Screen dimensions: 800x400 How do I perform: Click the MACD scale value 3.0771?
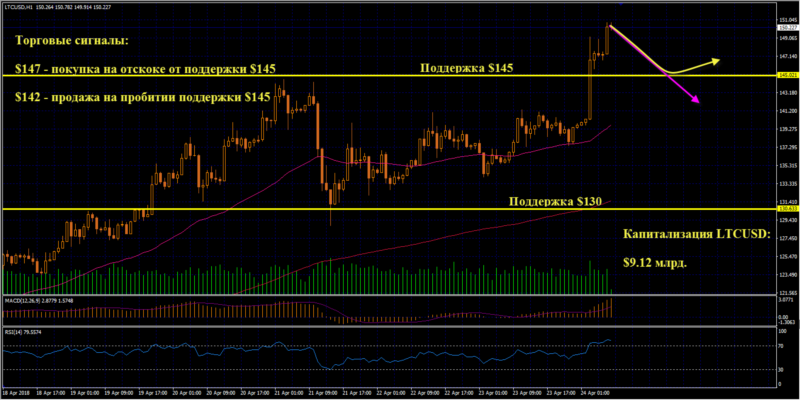click(x=786, y=301)
